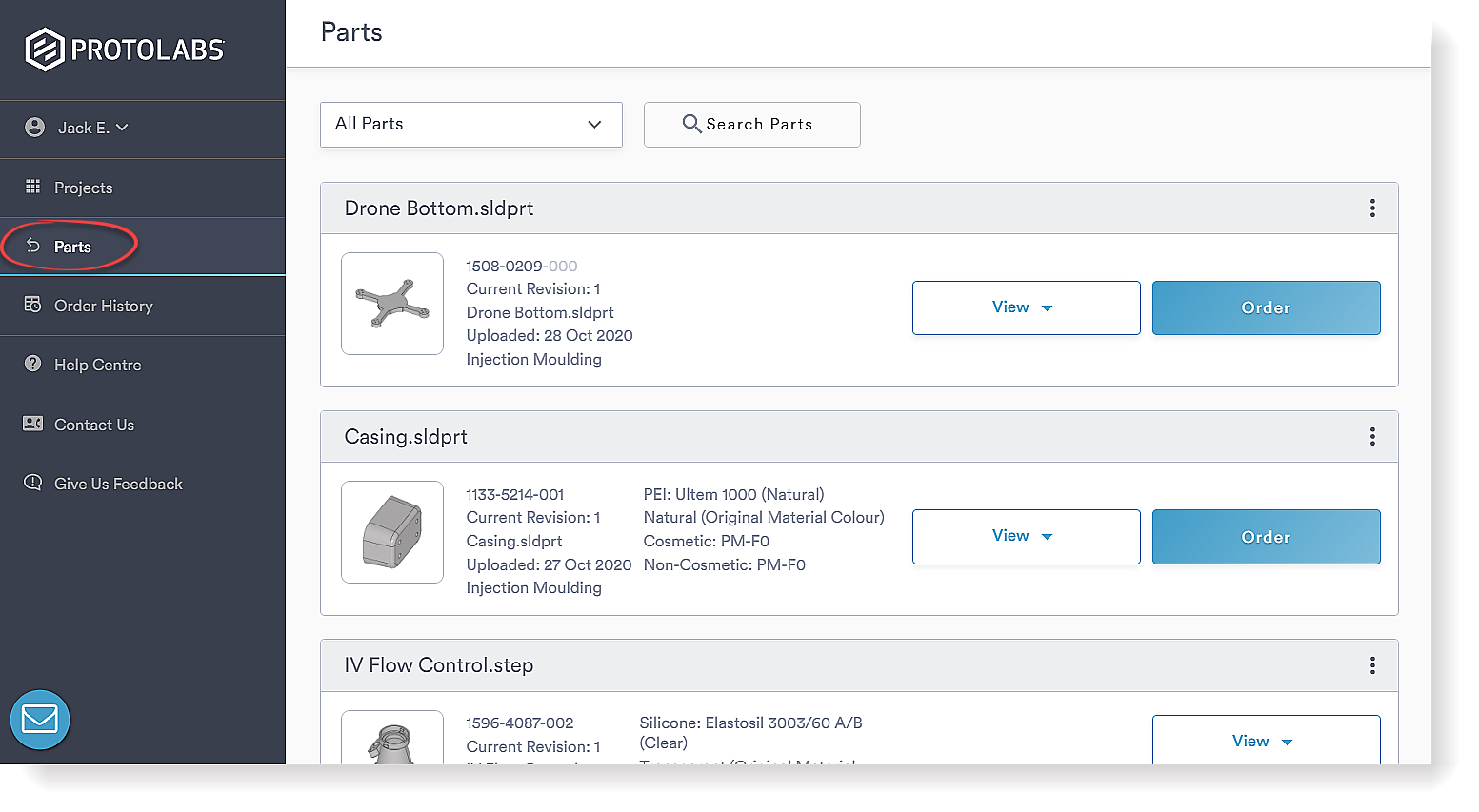1479x812 pixels.
Task: Click the Contact Us card icon
Action: (x=32, y=424)
